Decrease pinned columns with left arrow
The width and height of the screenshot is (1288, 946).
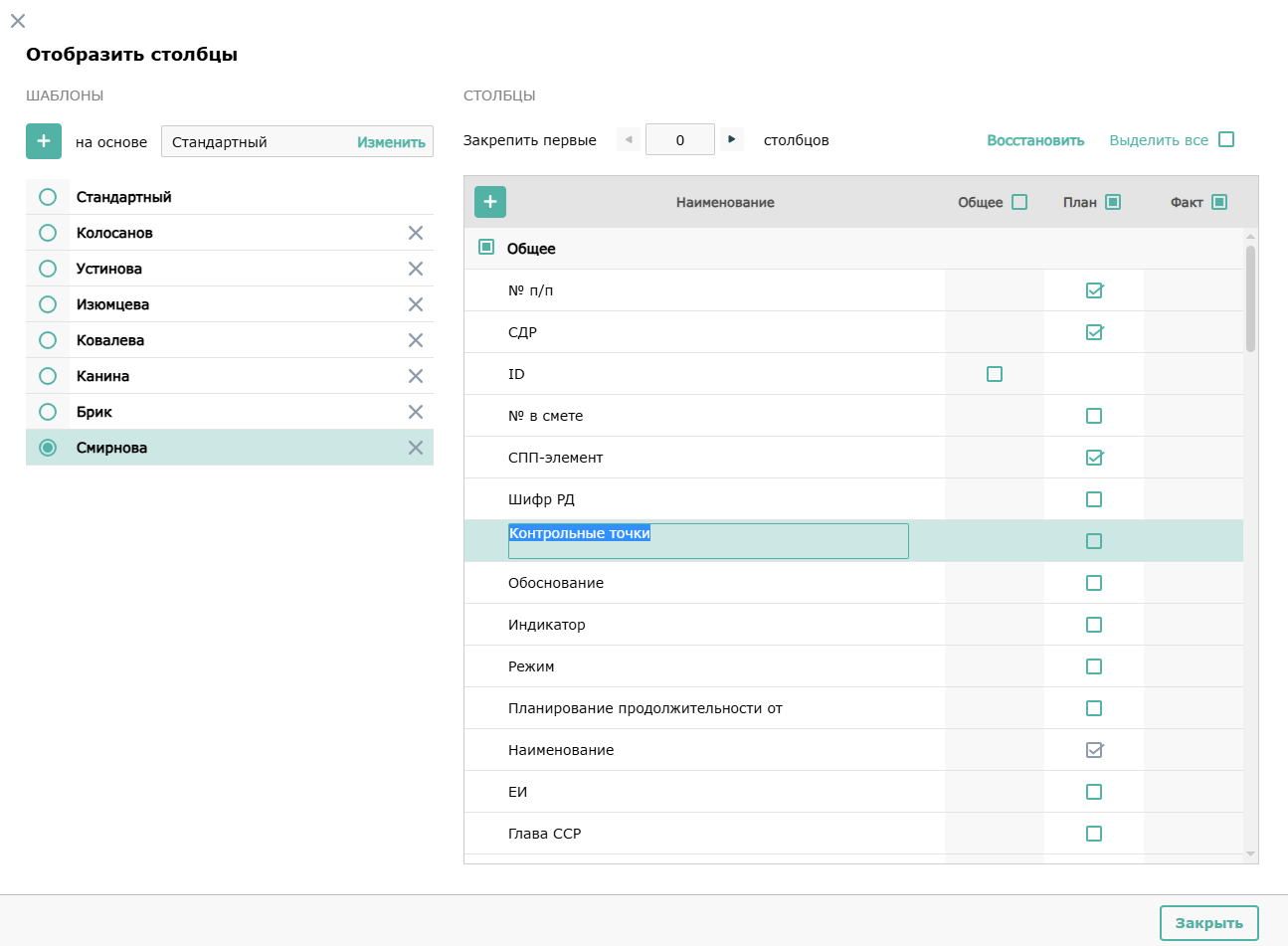click(629, 139)
